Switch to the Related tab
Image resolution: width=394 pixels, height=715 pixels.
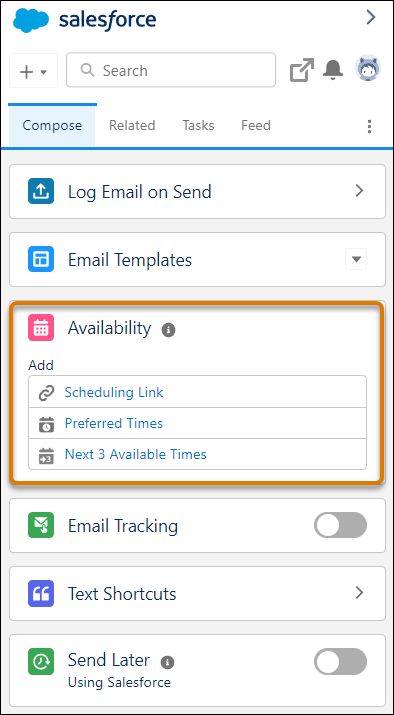tap(132, 125)
